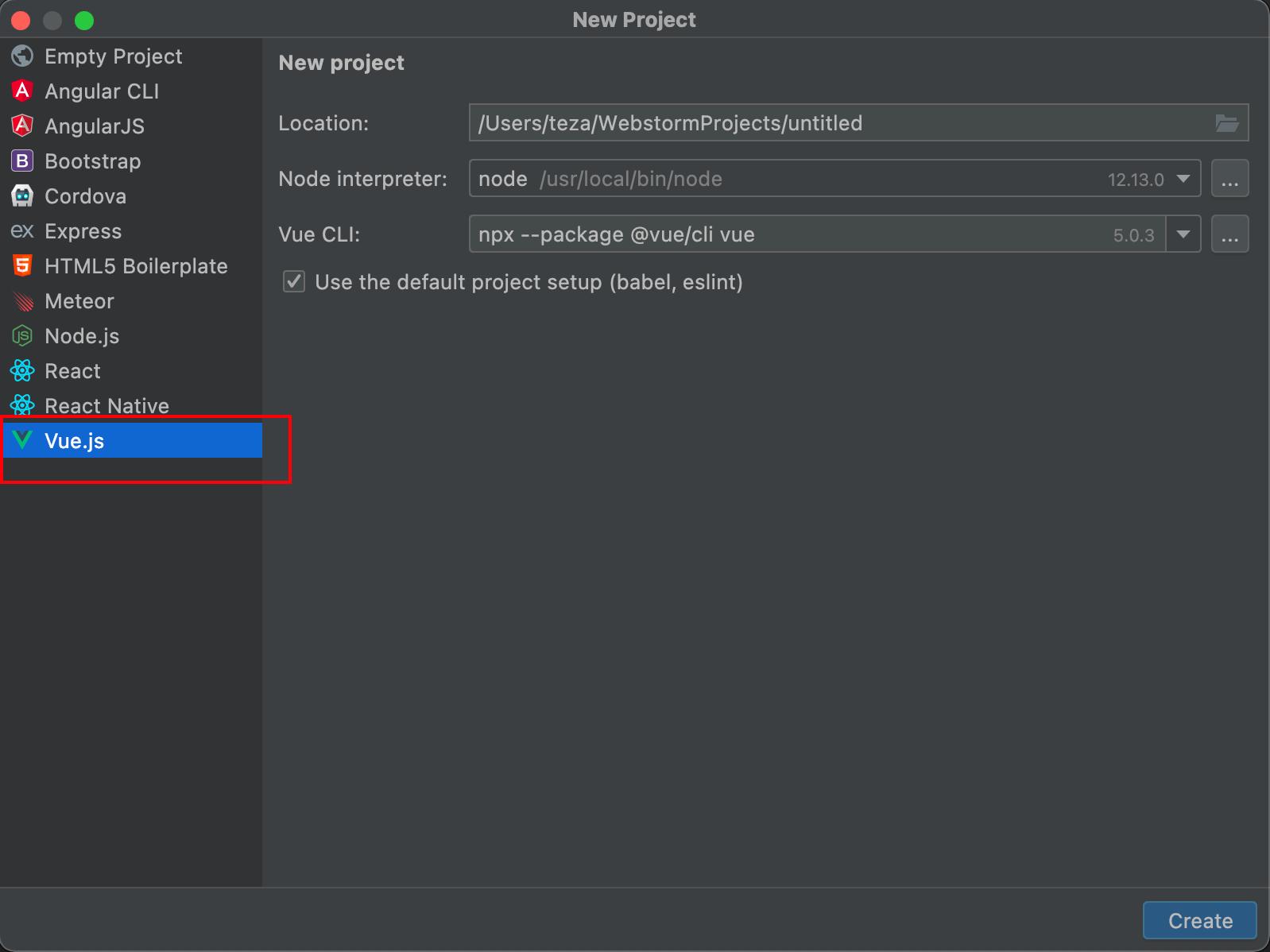Viewport: 1270px width, 952px height.
Task: Click the React Native atom icon
Action: click(x=22, y=405)
